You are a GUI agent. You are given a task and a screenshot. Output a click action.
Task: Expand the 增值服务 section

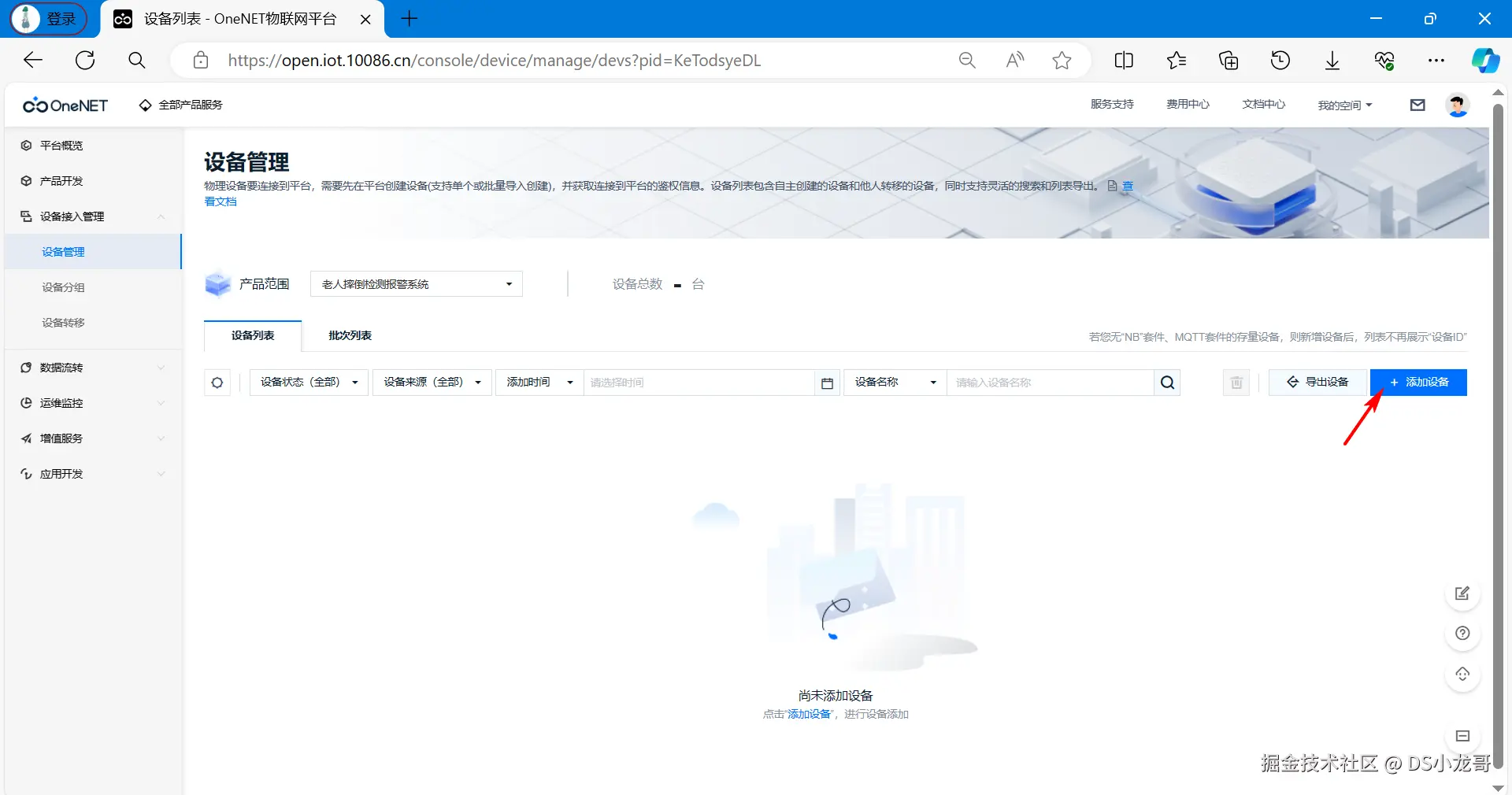93,438
